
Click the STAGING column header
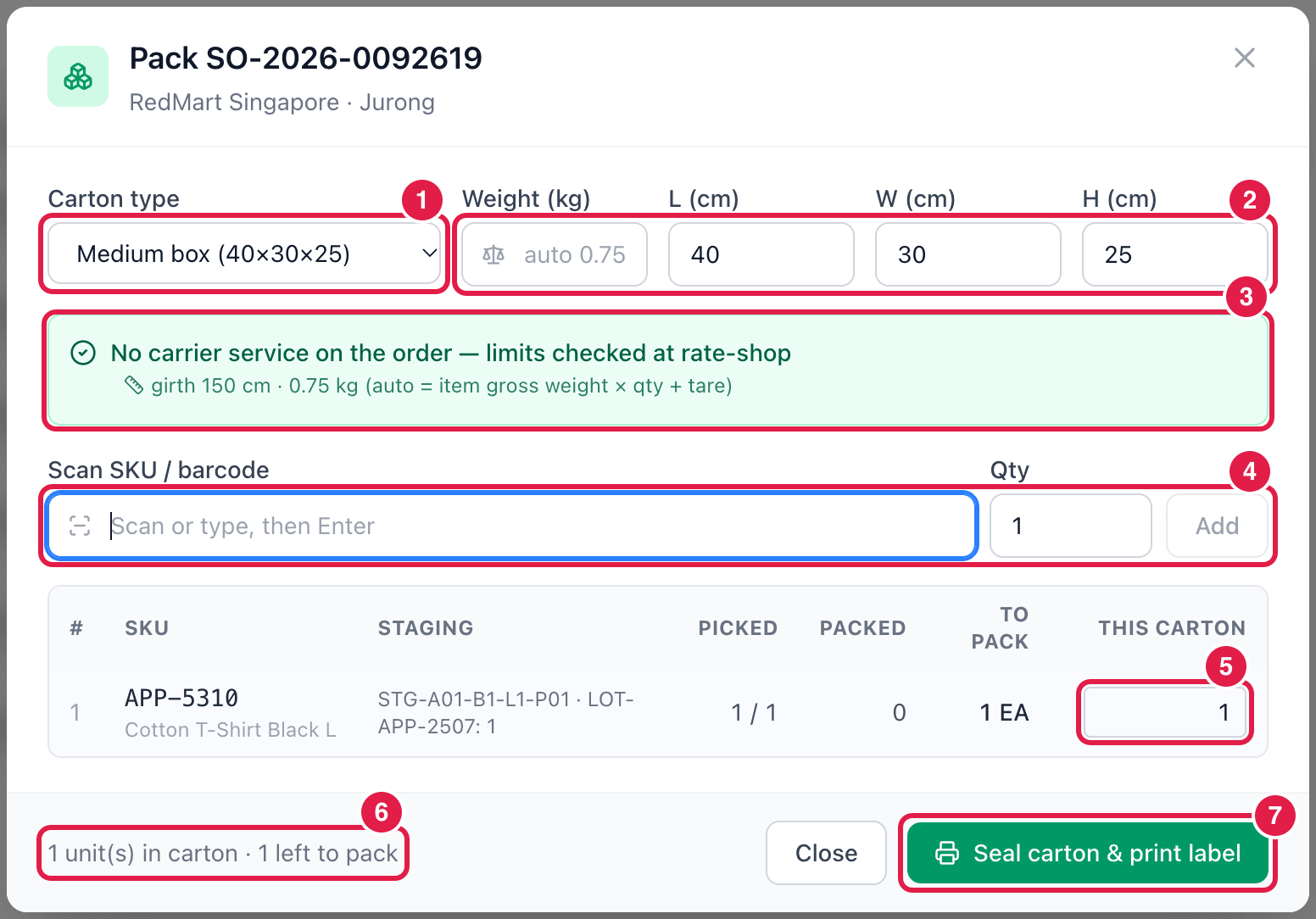[426, 628]
